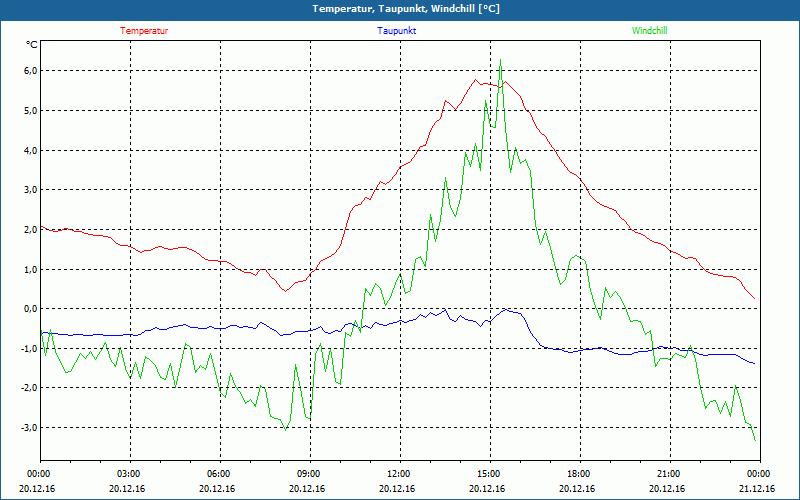Click the 18:00 time axis label

click(577, 474)
